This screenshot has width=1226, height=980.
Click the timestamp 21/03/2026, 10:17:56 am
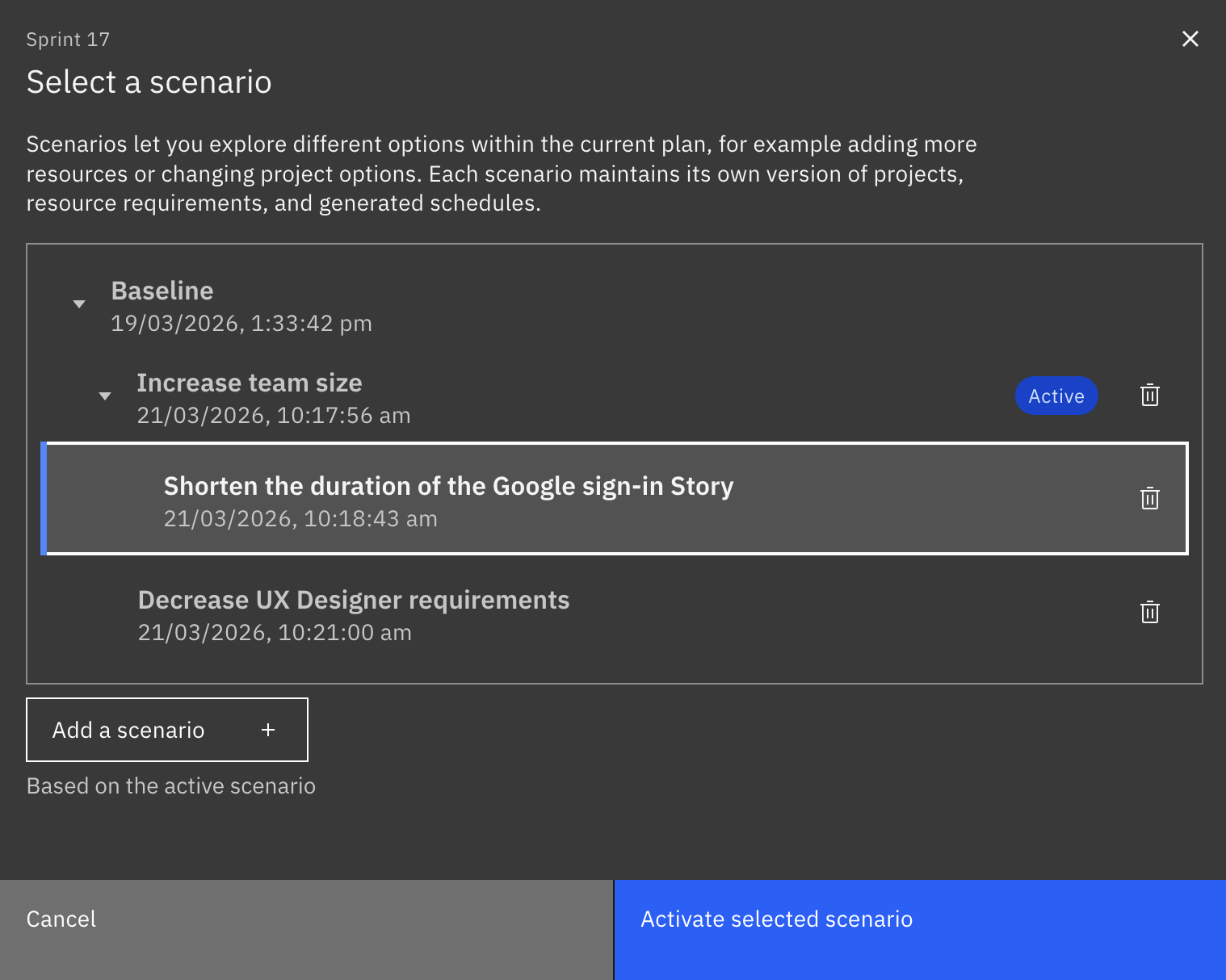[274, 416]
